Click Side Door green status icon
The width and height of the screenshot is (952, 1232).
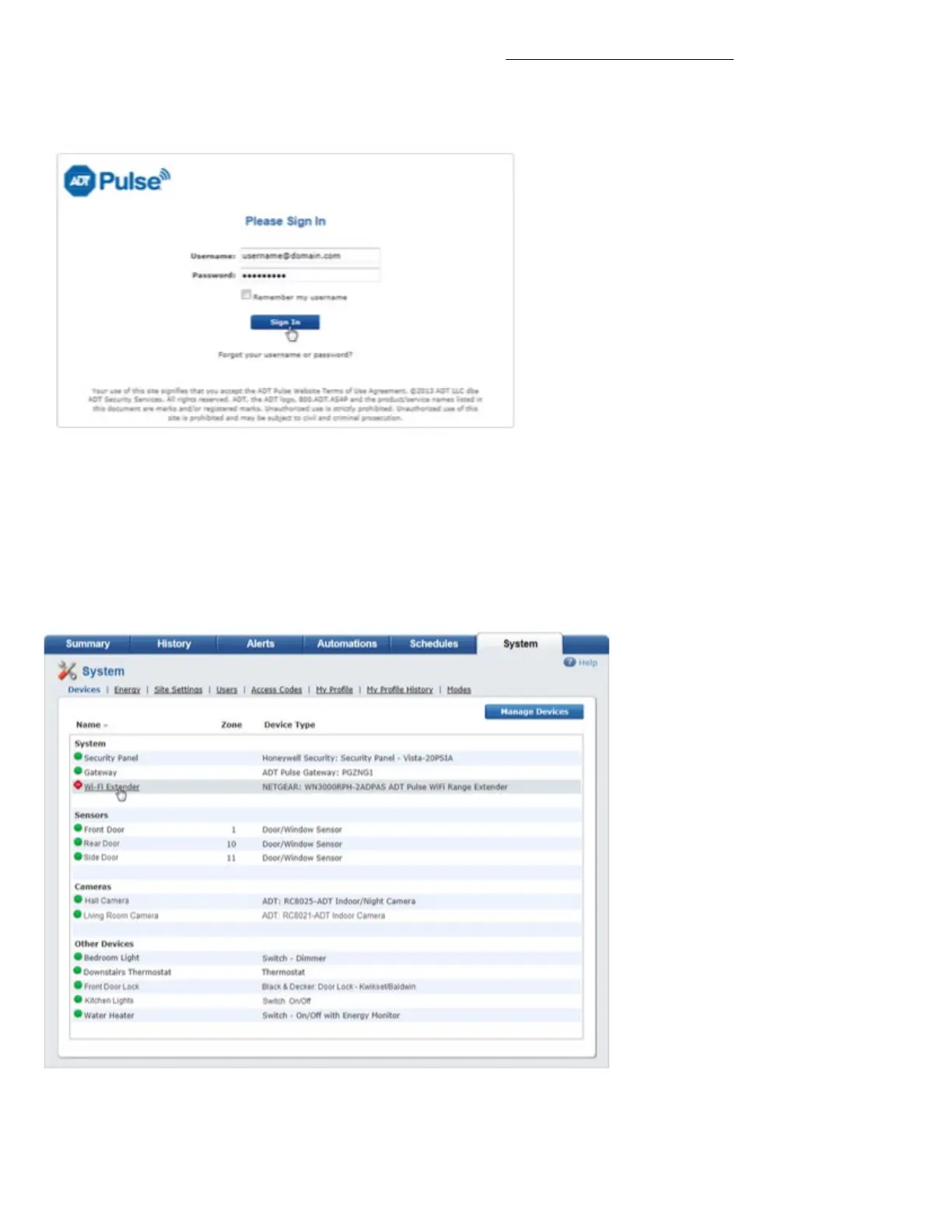(78, 856)
